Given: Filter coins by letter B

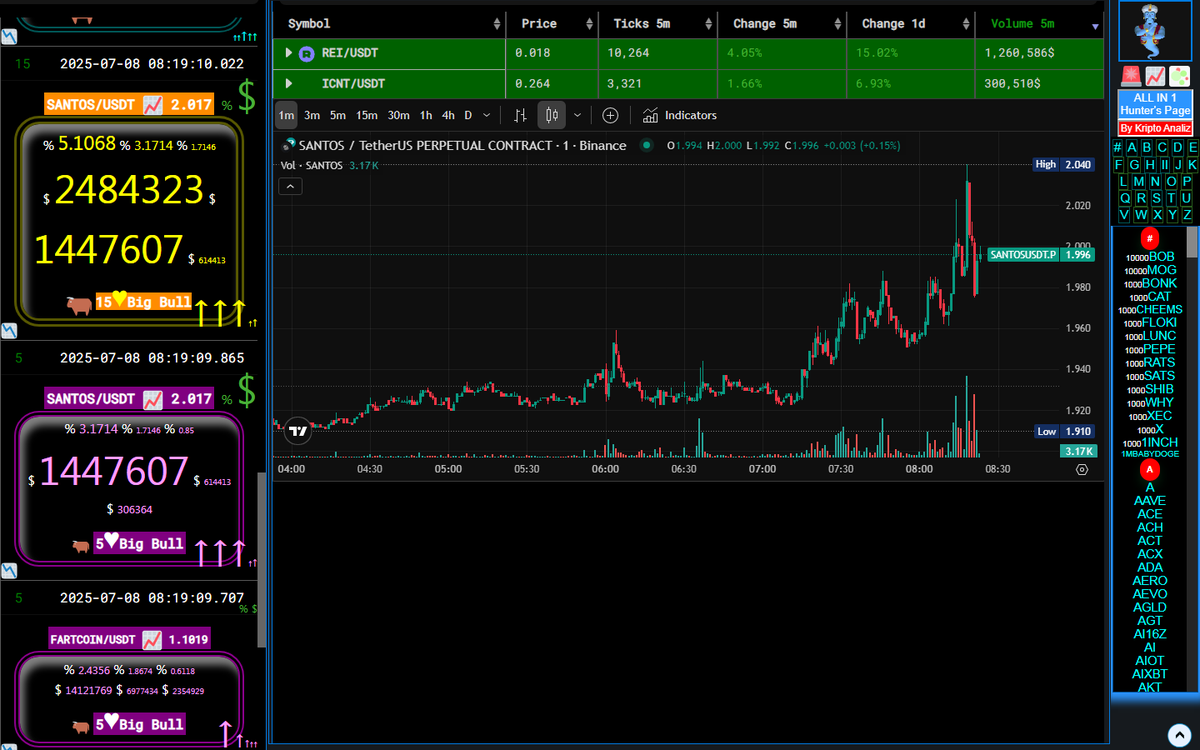Looking at the screenshot, I should click(1147, 148).
